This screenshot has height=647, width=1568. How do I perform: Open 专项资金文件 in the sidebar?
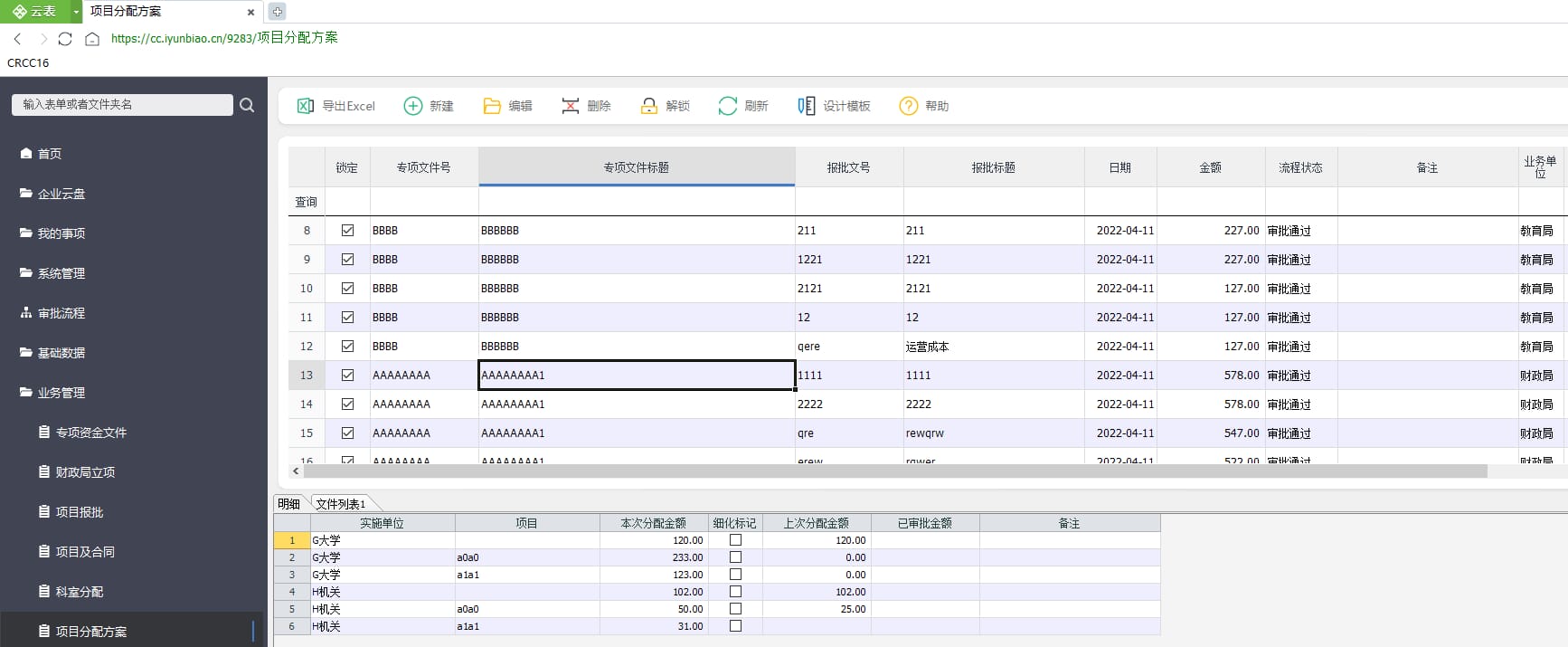[x=90, y=433]
